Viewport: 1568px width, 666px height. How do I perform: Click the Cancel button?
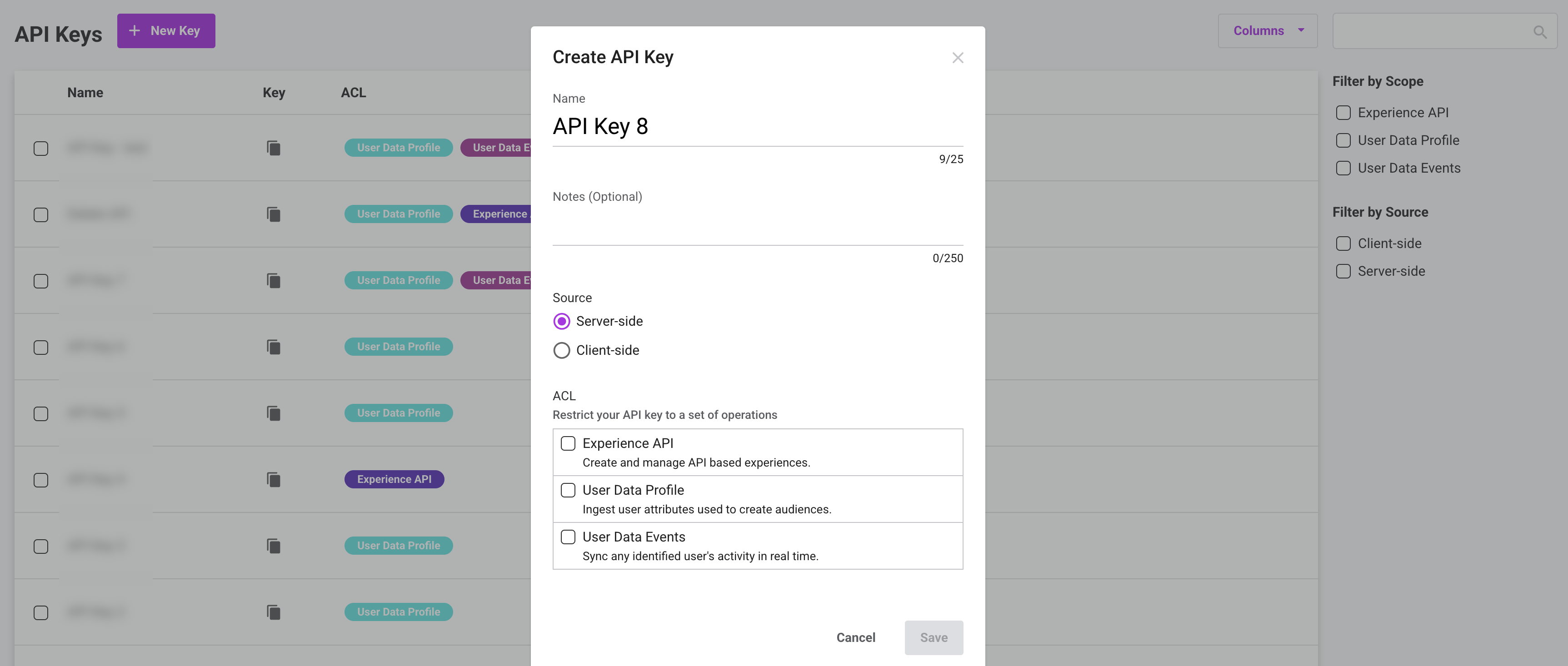pyautogui.click(x=855, y=637)
